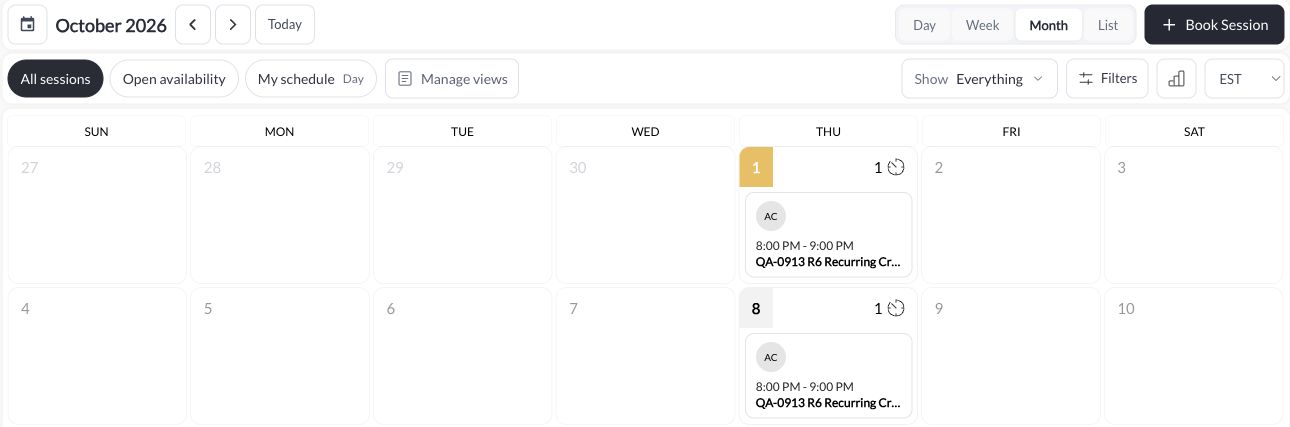Switch to Day view

tap(925, 25)
